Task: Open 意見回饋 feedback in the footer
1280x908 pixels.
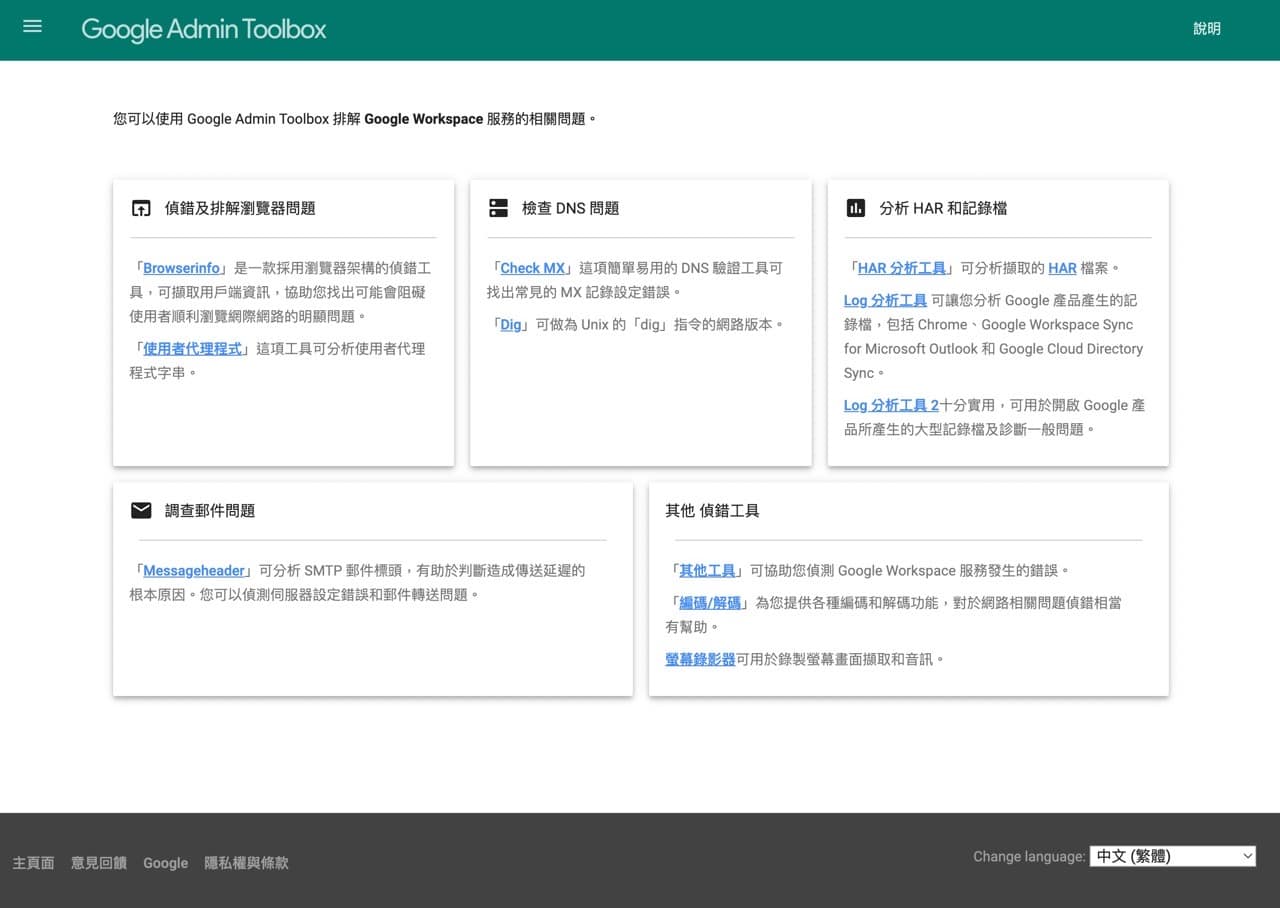Action: coord(99,863)
